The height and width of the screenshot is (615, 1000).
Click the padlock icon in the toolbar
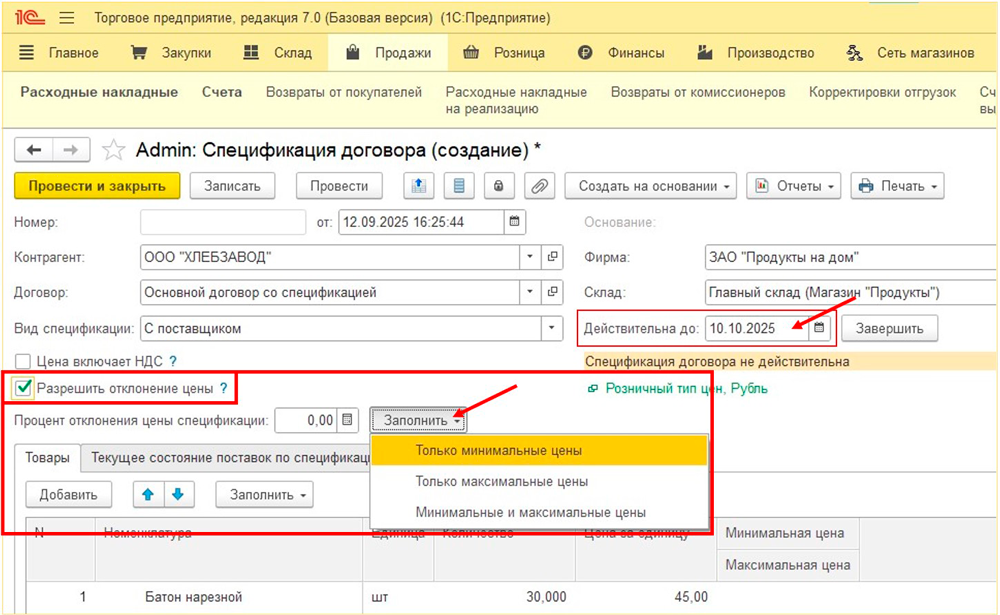(x=498, y=186)
